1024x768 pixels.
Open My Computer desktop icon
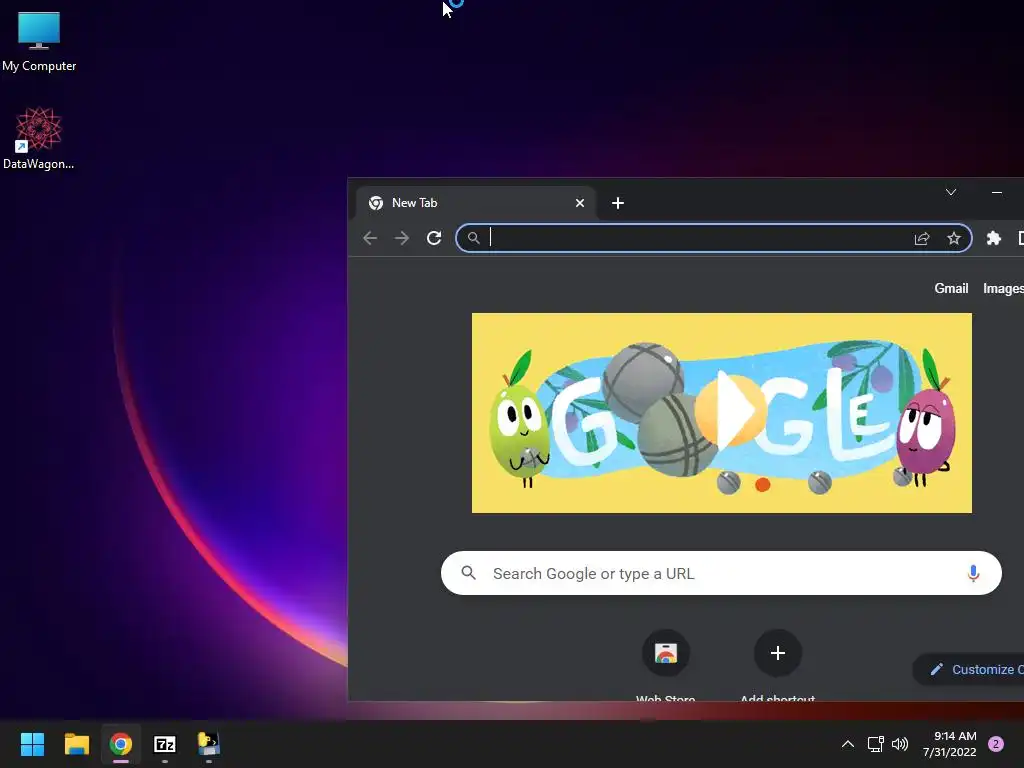coord(39,42)
